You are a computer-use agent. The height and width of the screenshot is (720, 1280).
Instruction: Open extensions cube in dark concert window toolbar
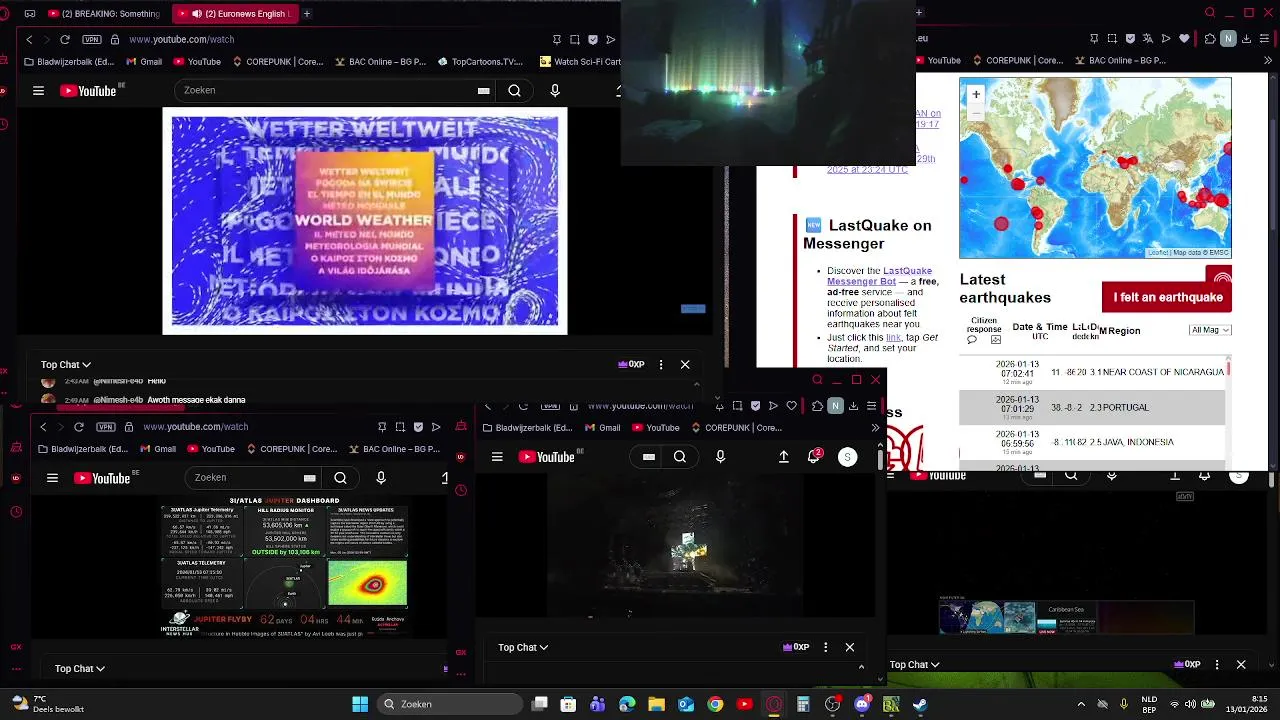(x=817, y=406)
